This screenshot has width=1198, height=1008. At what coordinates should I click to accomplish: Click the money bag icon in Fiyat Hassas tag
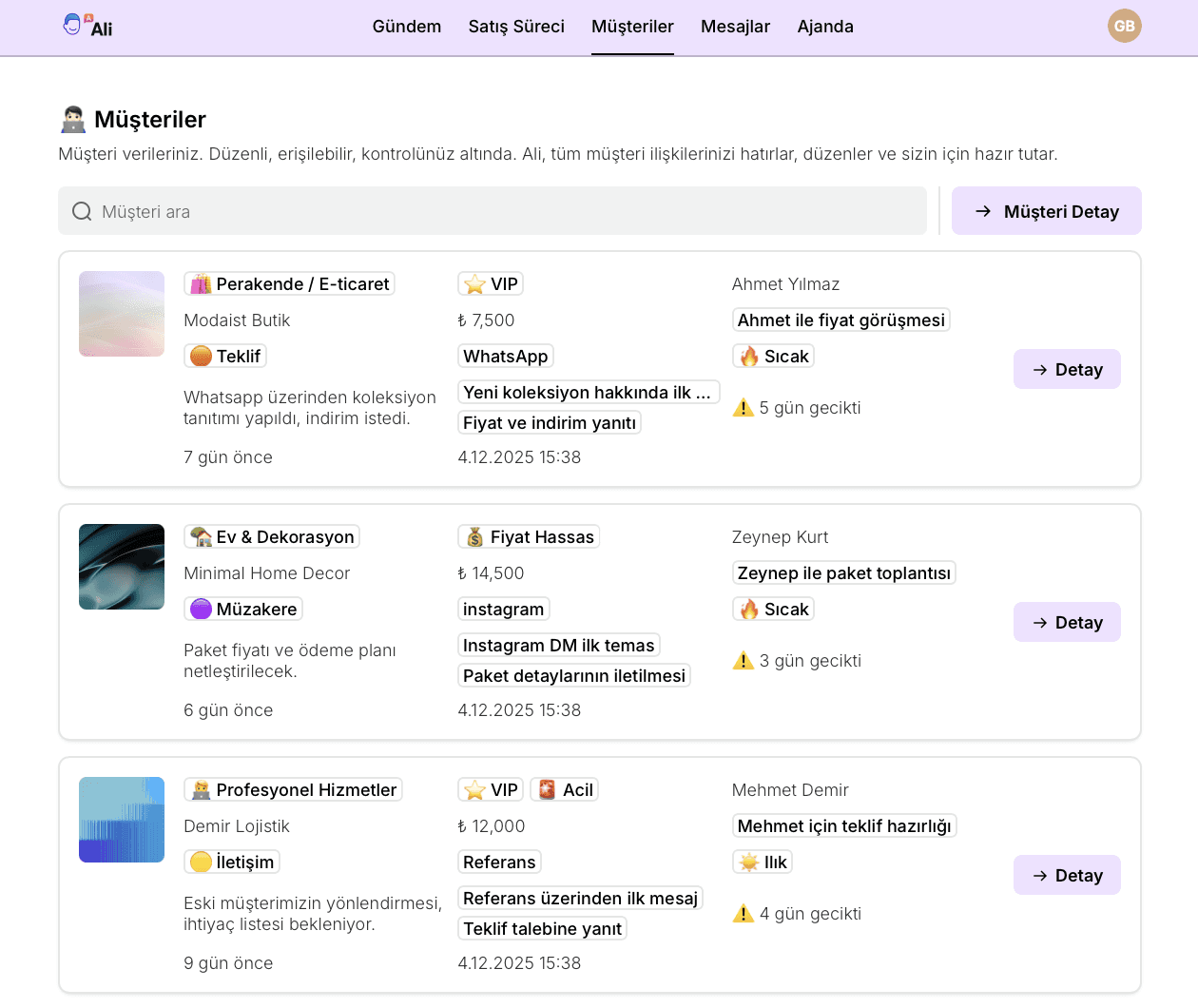pos(474,537)
